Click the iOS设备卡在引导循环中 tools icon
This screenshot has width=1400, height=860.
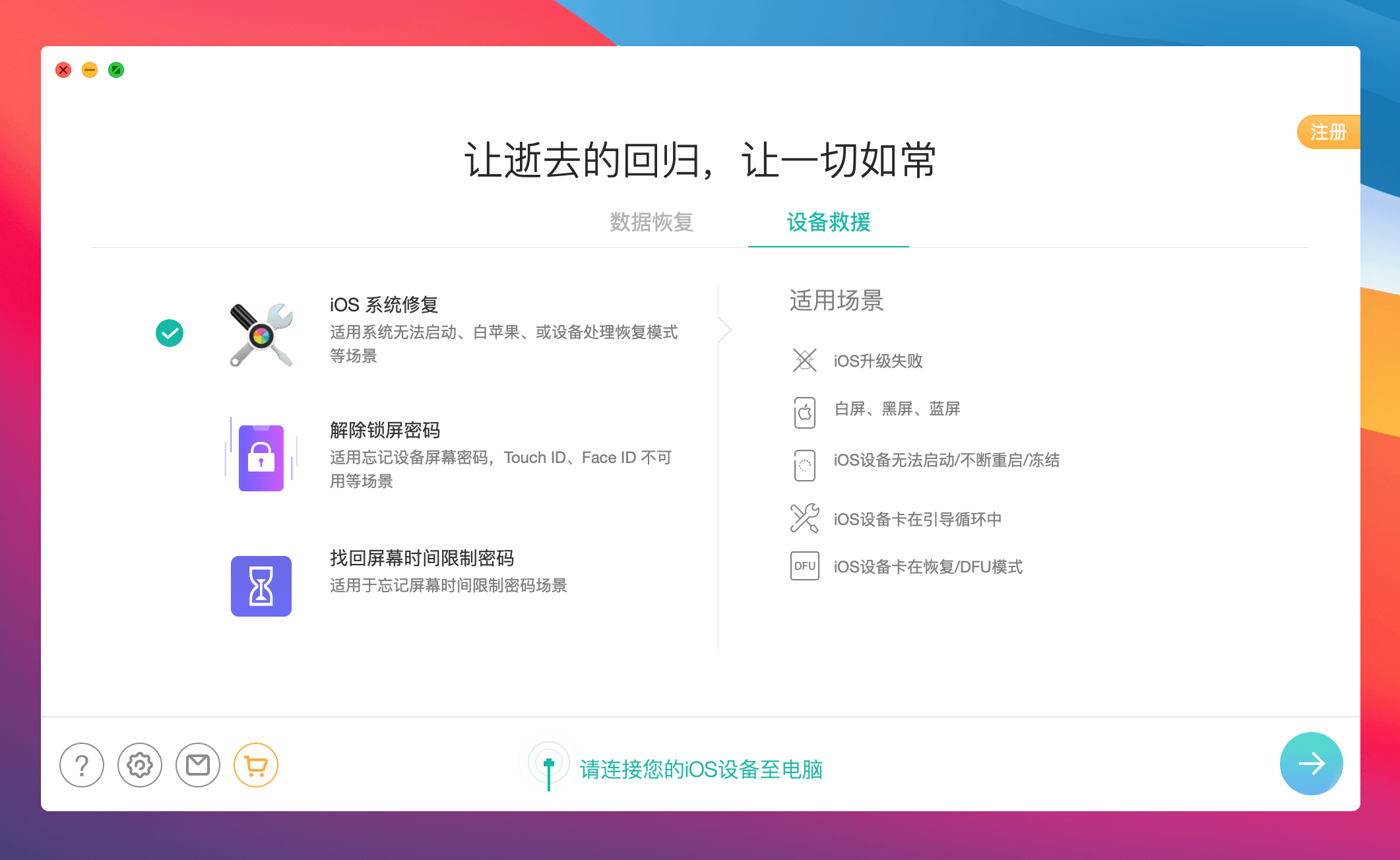click(804, 519)
